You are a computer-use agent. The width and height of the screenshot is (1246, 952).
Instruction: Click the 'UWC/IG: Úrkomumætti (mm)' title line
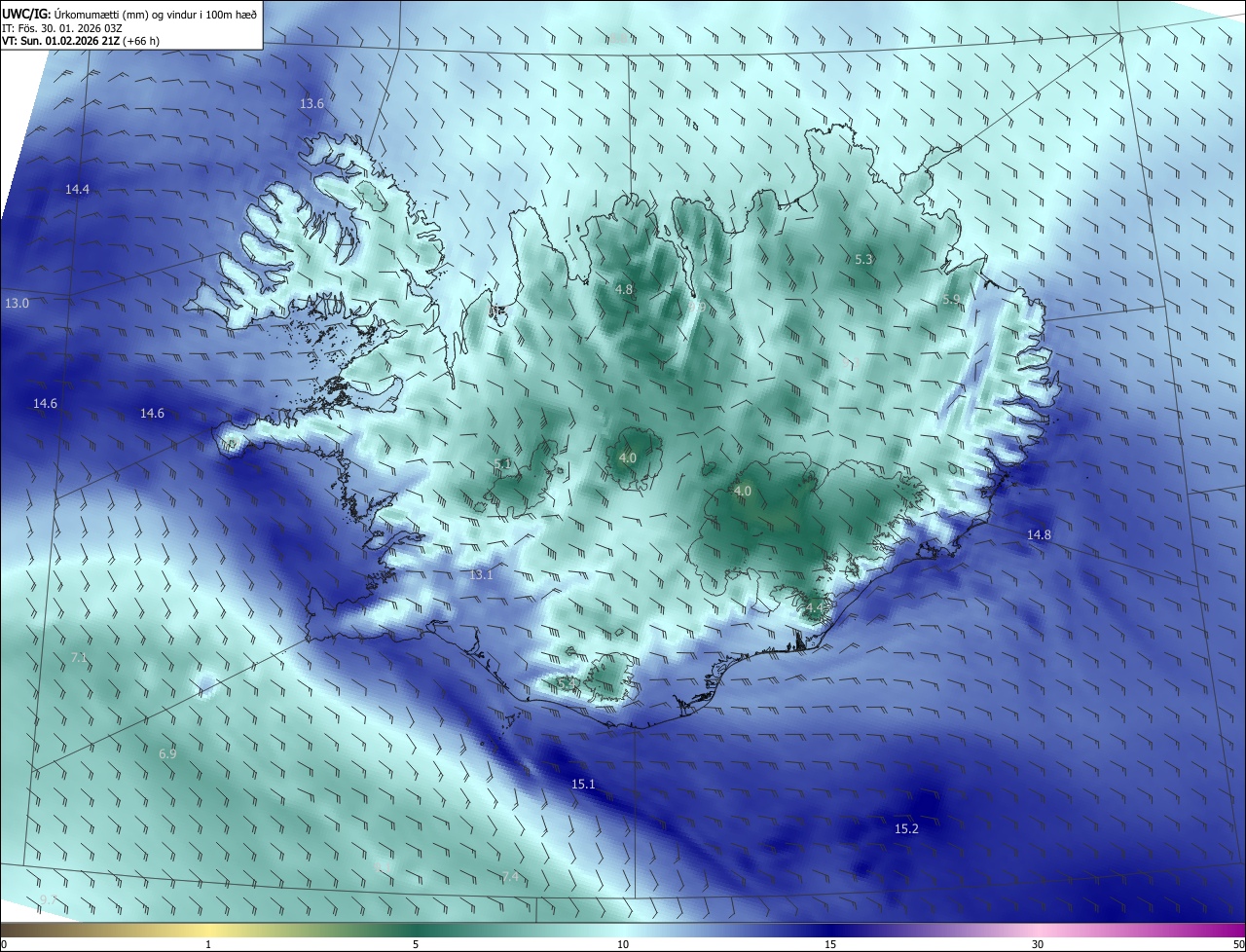tap(130, 14)
